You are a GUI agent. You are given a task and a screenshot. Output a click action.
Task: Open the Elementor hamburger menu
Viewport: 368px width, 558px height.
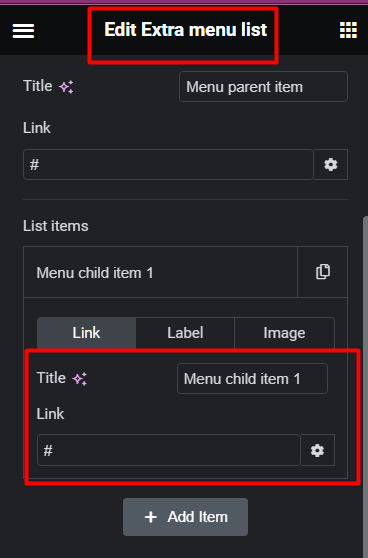point(23,31)
